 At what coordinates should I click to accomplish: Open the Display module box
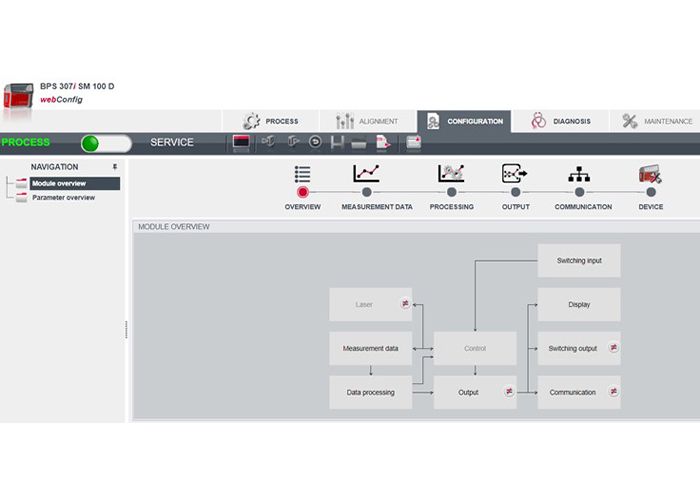pos(579,304)
